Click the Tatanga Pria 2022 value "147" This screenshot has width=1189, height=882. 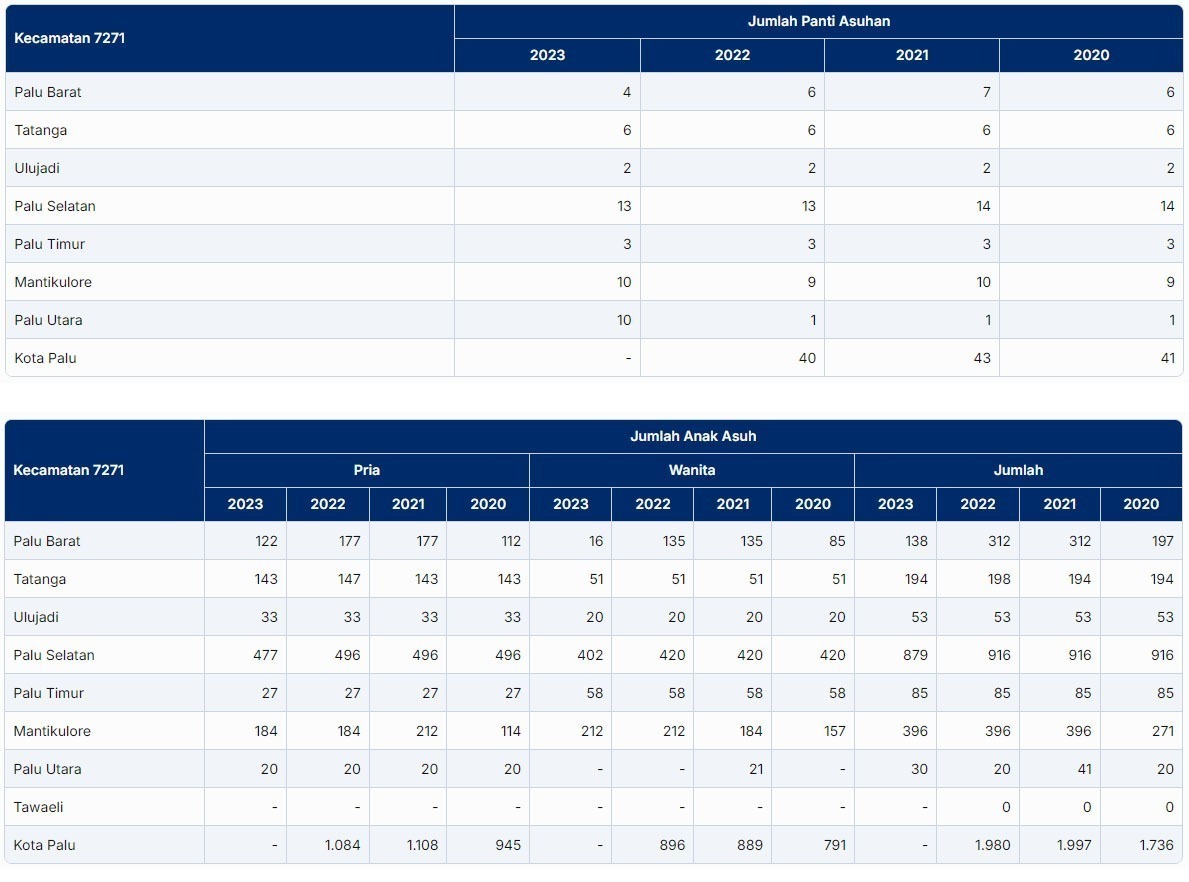click(349, 579)
